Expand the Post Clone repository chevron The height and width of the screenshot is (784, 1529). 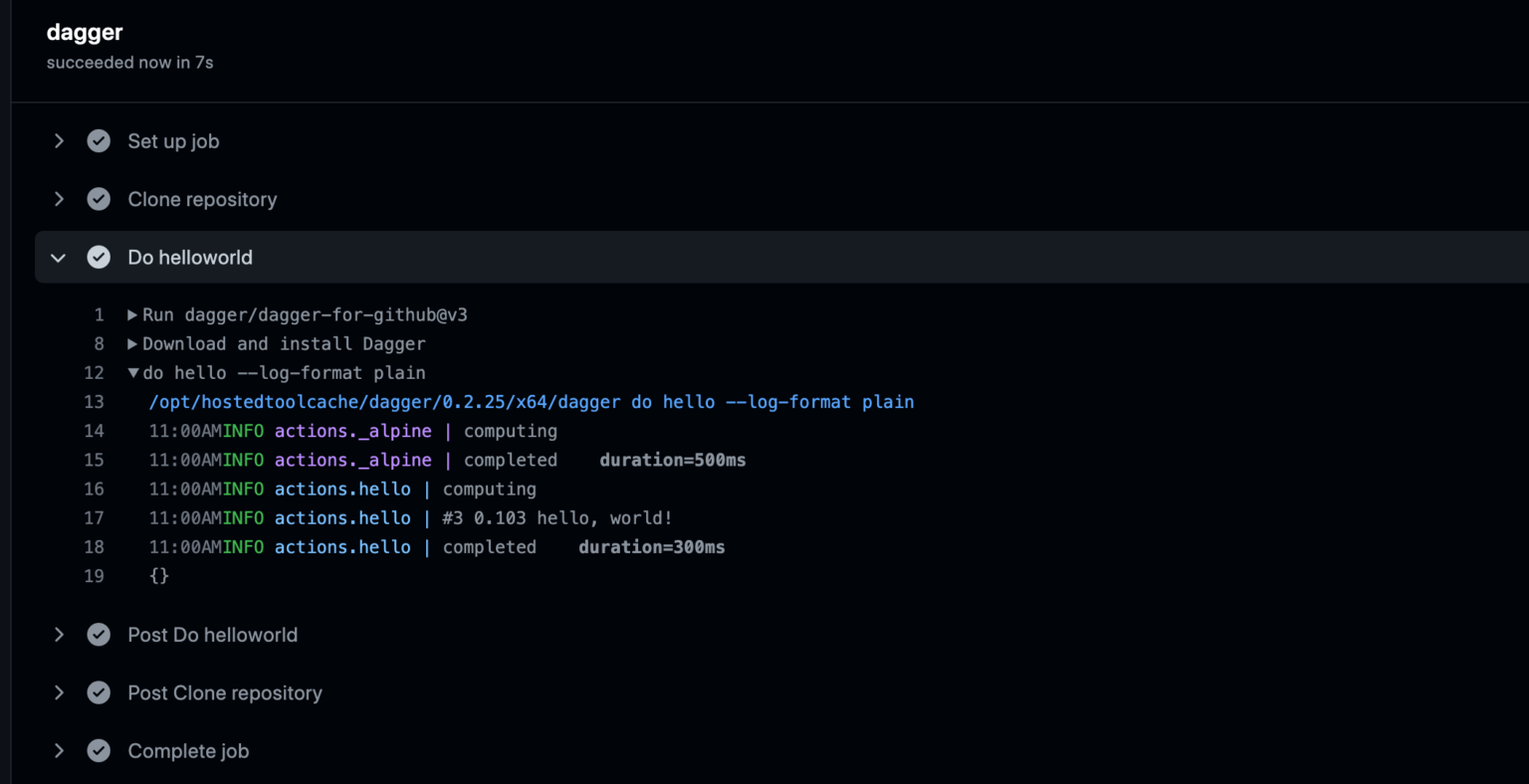59,692
